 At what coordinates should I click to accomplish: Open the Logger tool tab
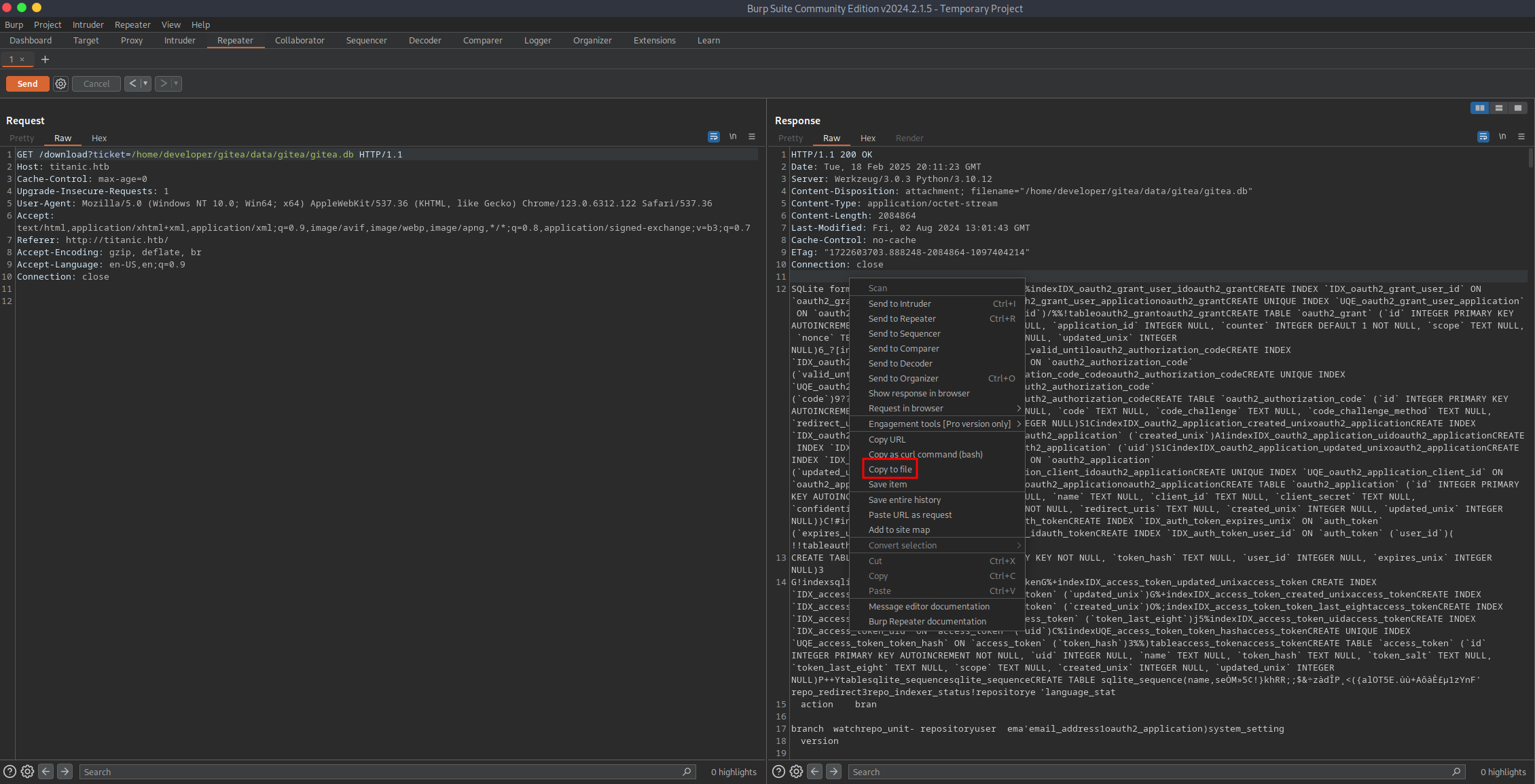coord(537,40)
